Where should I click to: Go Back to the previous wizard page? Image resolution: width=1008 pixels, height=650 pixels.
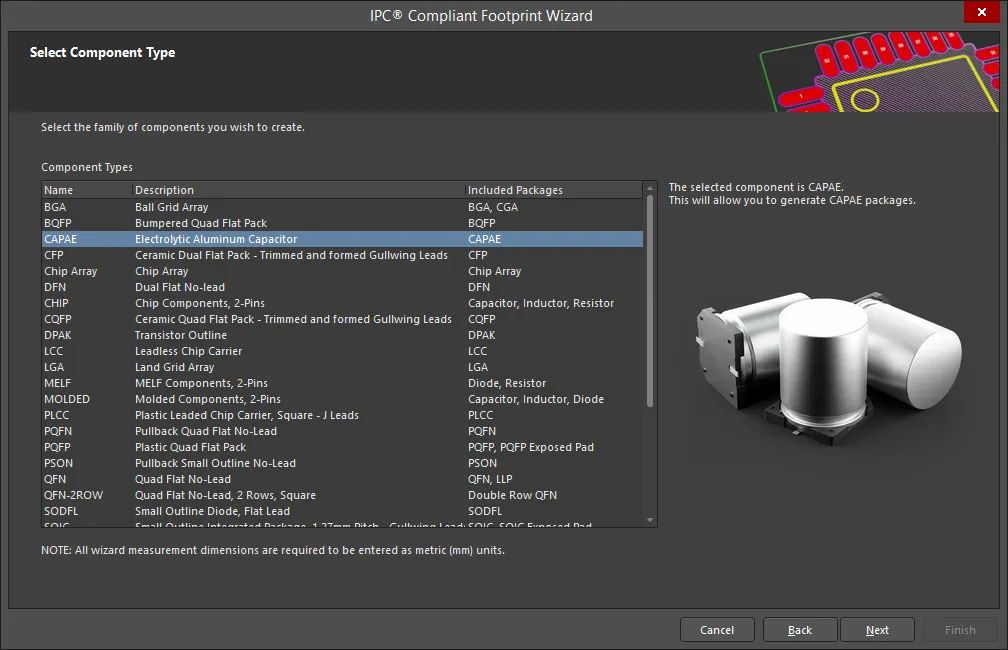click(x=800, y=630)
